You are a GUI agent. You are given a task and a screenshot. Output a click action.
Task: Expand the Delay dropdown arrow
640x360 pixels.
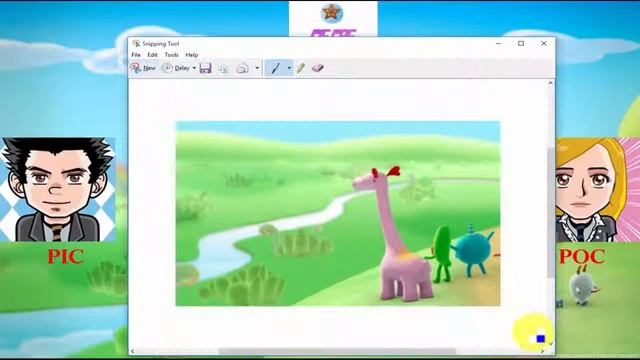coord(194,68)
